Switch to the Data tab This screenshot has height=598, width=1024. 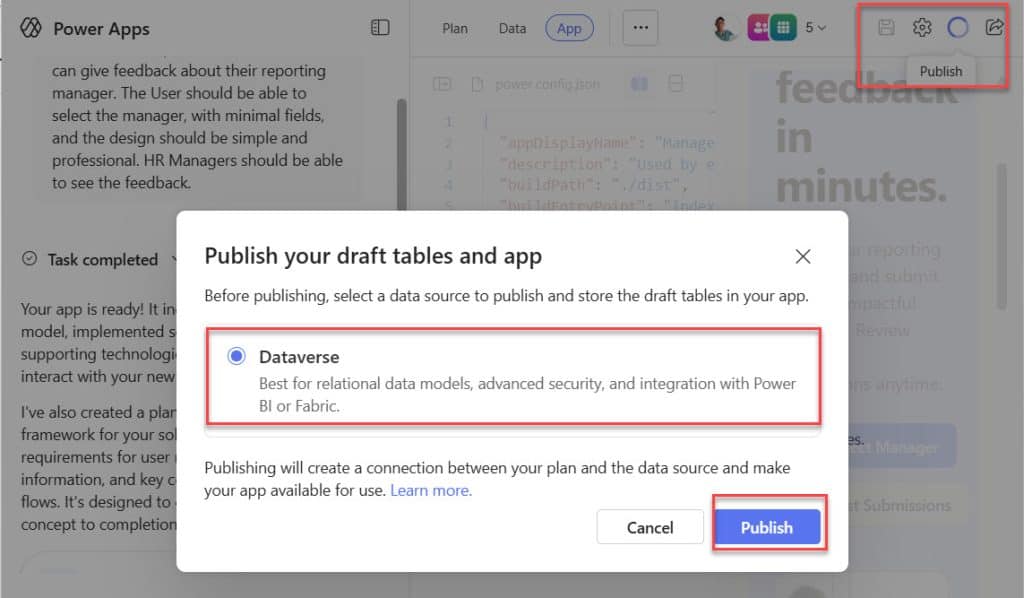coord(512,29)
